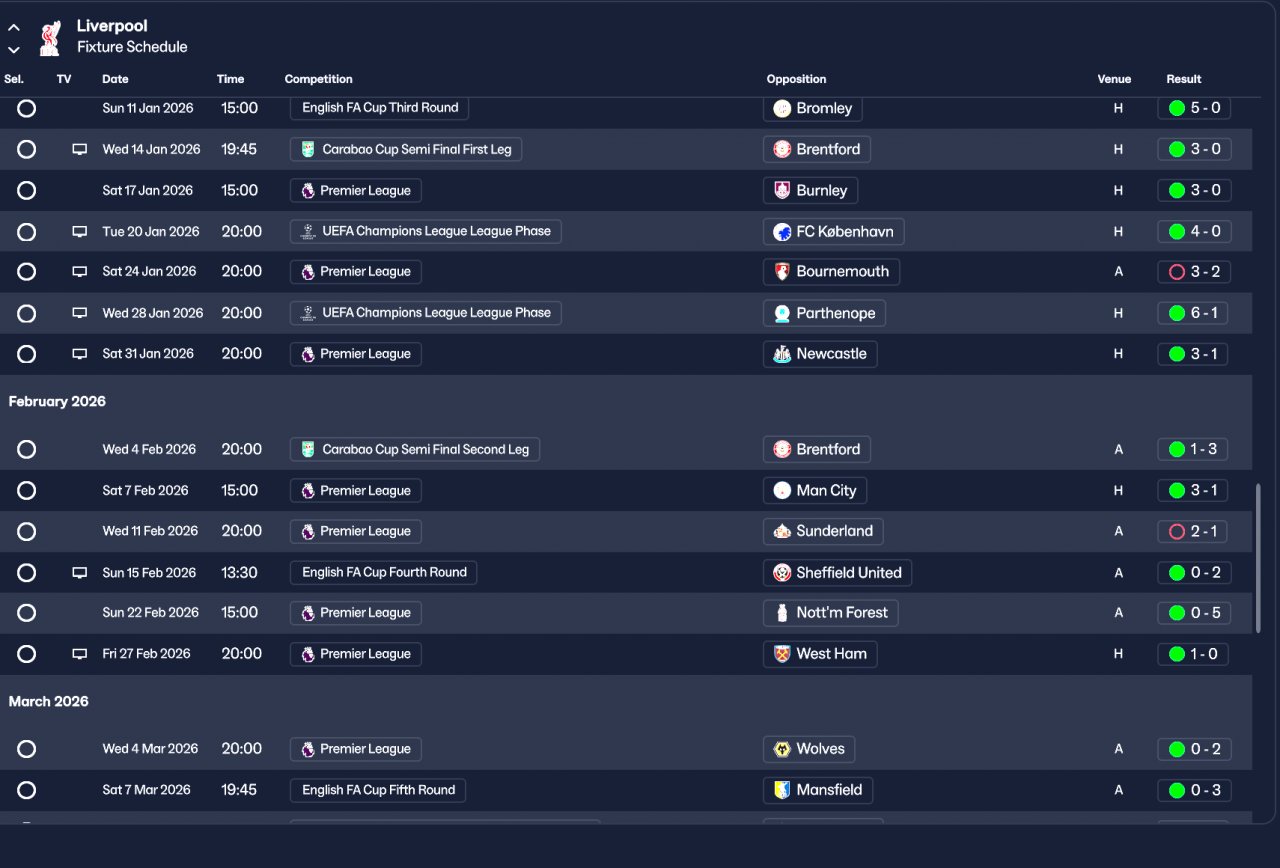Select the Man City fixture radio button
1280x868 pixels.
coord(27,491)
